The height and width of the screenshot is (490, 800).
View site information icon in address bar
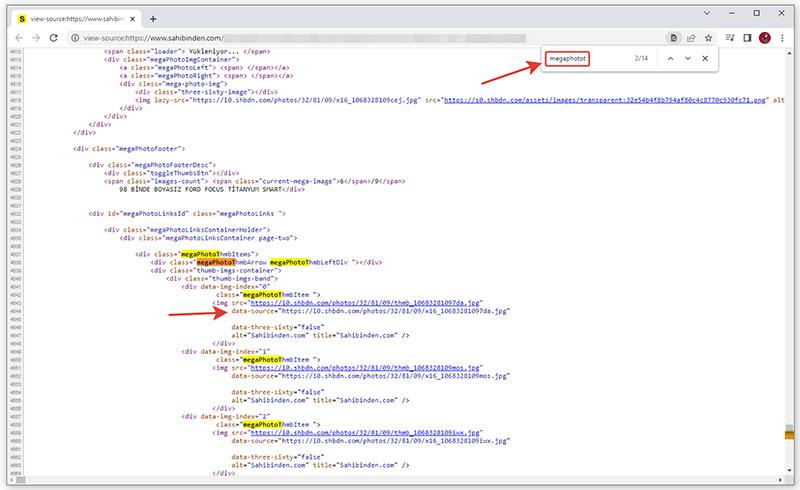coord(75,38)
